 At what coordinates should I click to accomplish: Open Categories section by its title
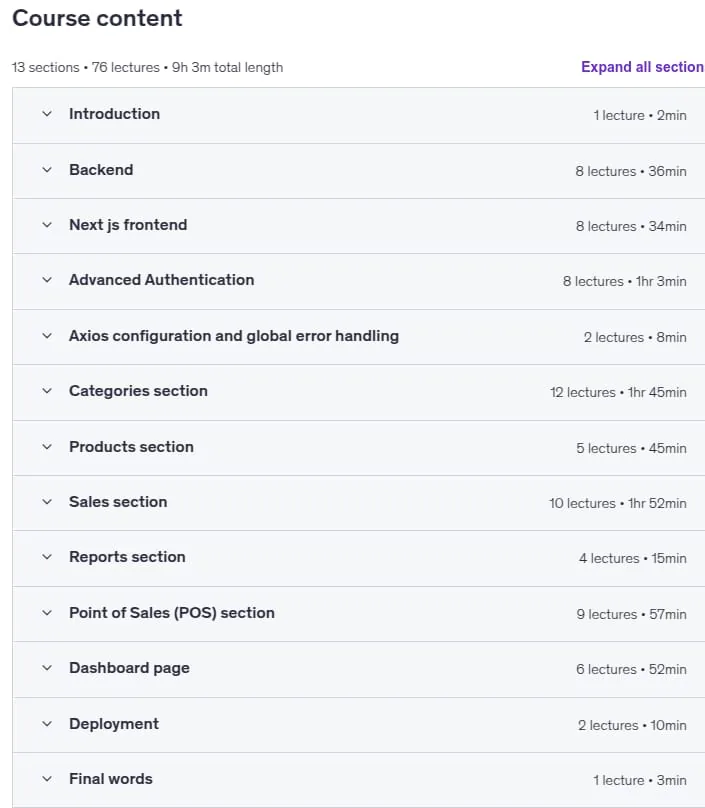tap(138, 391)
